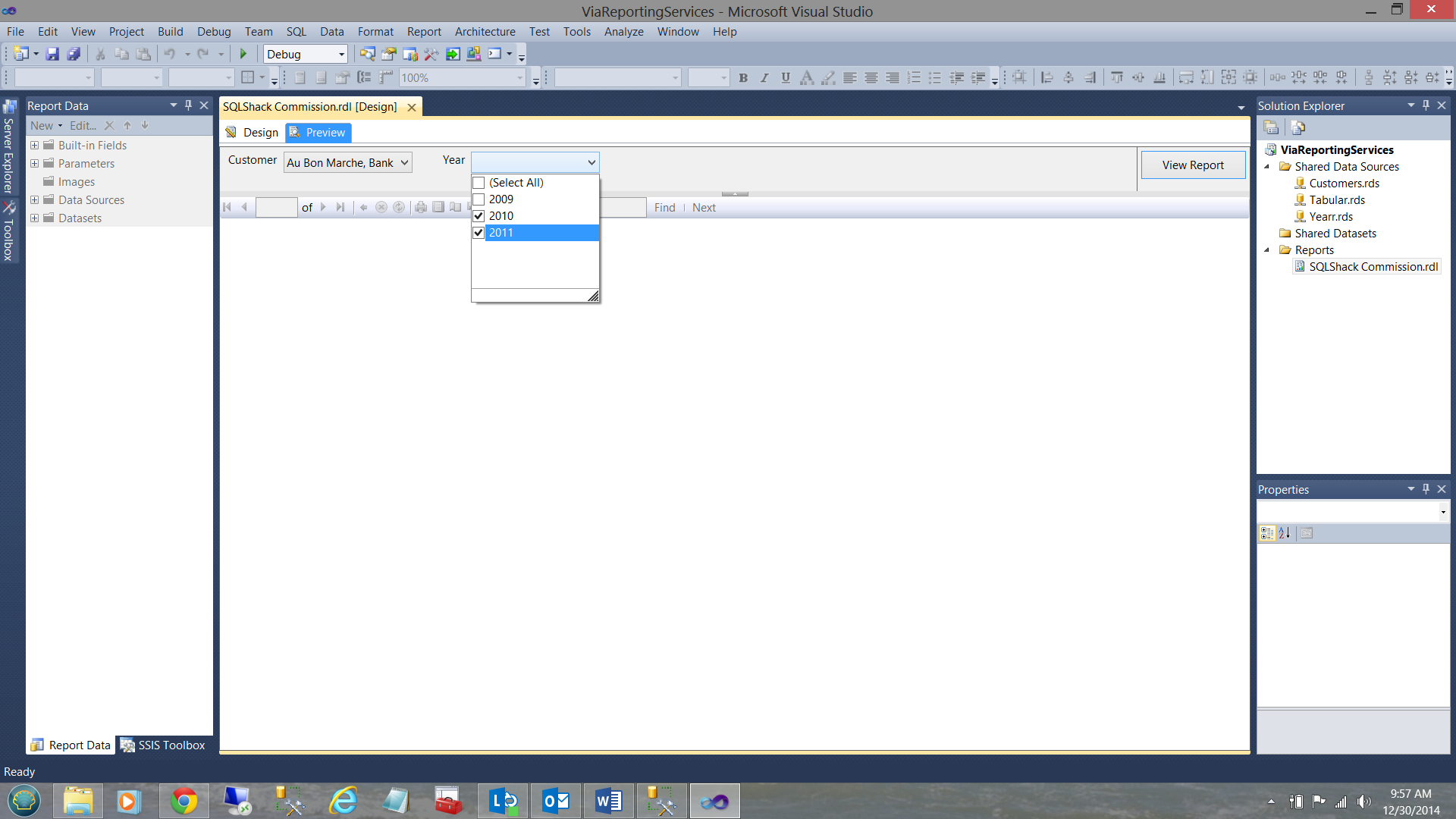1456x819 pixels.
Task: Select Customers.rds in Solution Explorer
Action: [1344, 184]
